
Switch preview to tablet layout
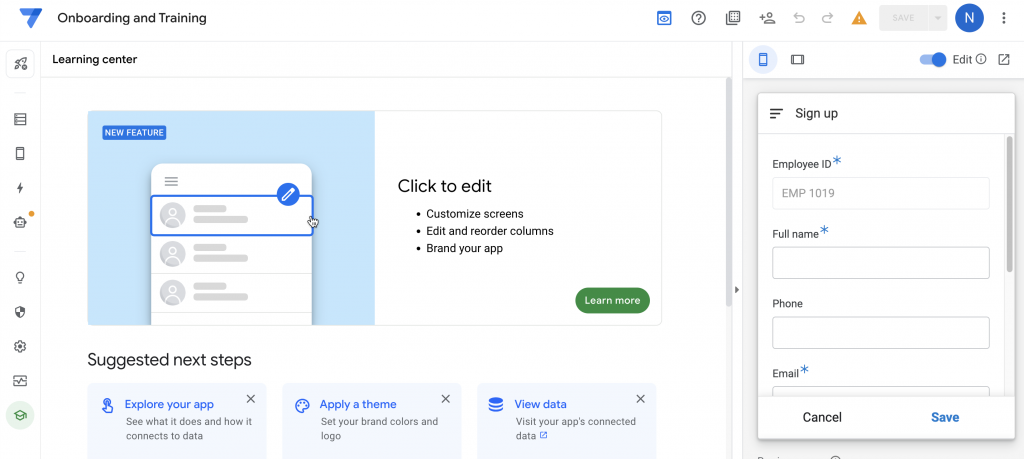coord(797,59)
